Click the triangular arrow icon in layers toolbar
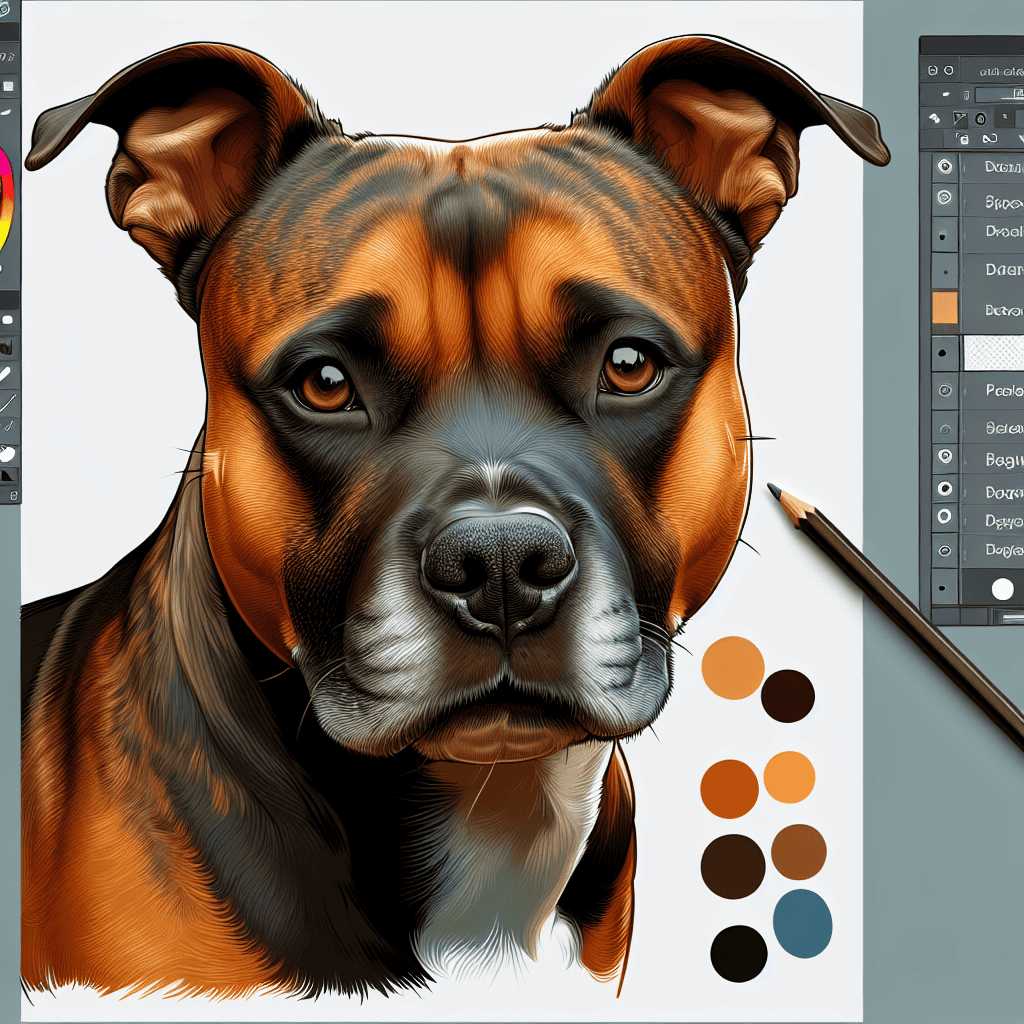The height and width of the screenshot is (1024, 1024). pos(961,118)
